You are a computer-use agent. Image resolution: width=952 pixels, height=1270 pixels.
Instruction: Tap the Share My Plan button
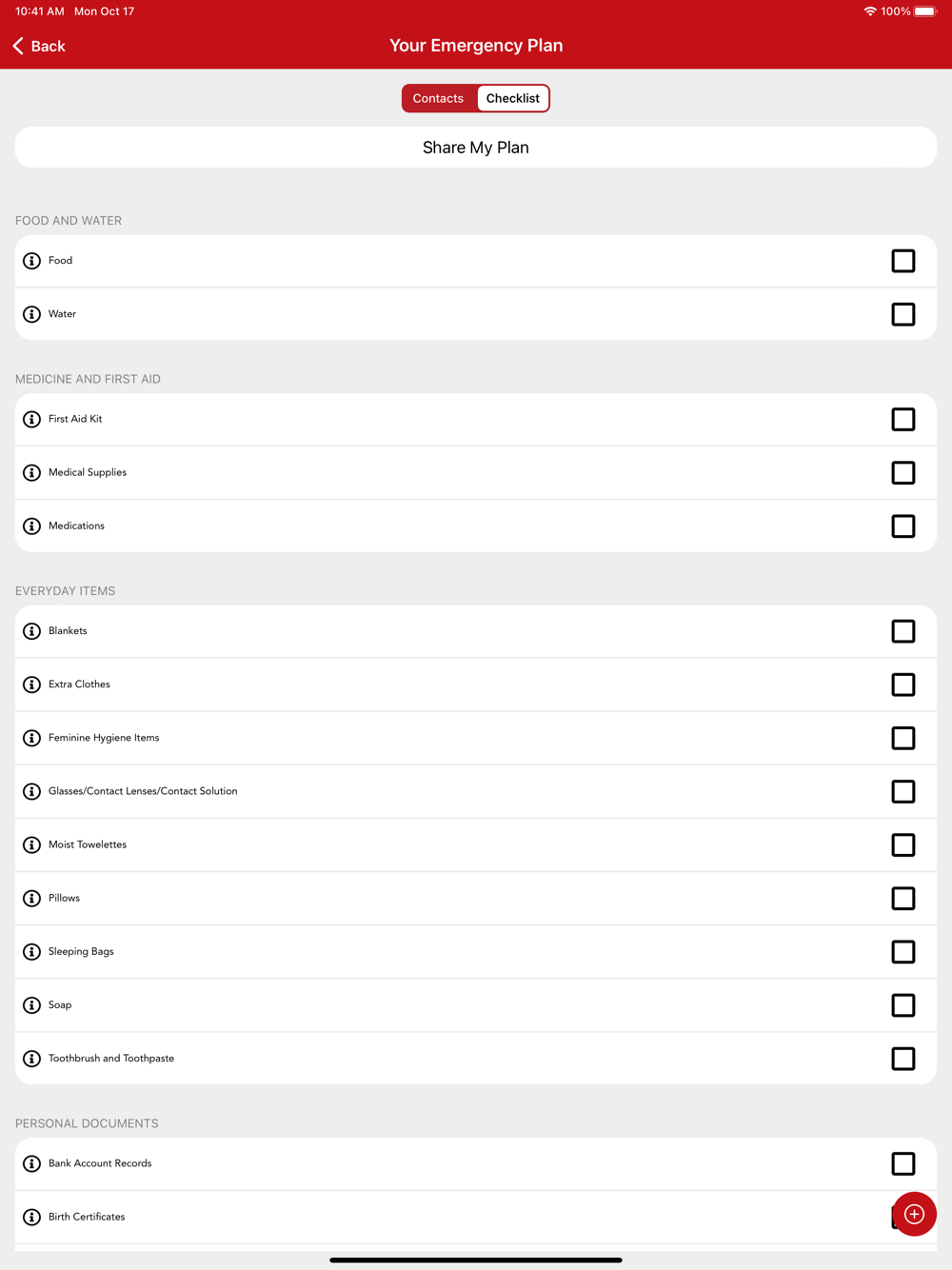click(476, 148)
